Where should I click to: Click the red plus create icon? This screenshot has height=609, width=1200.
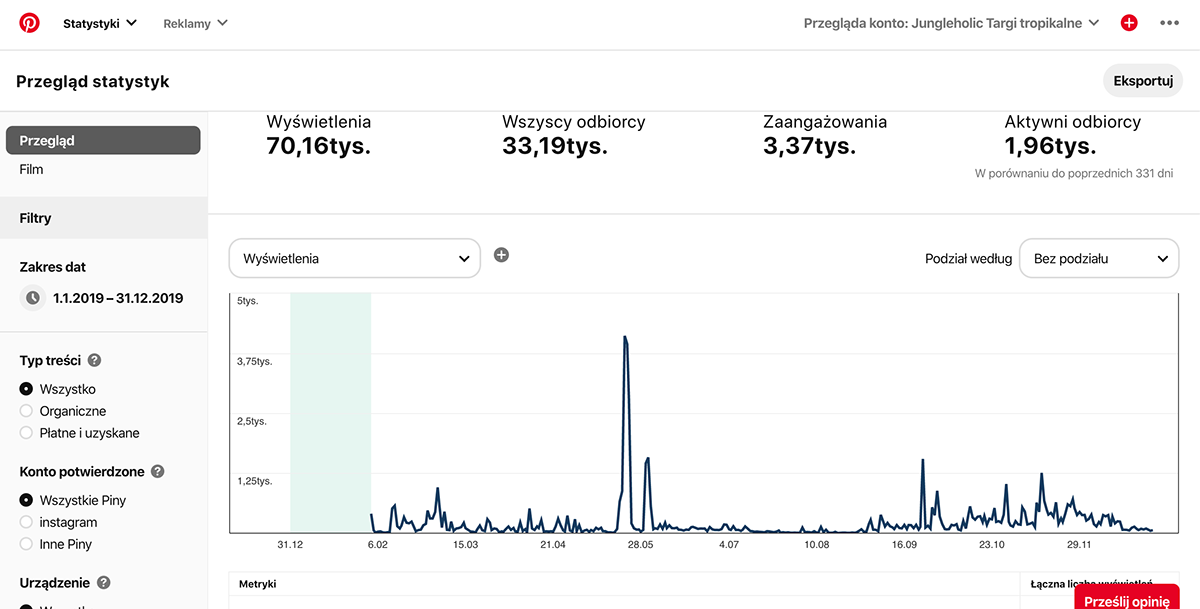point(1129,23)
